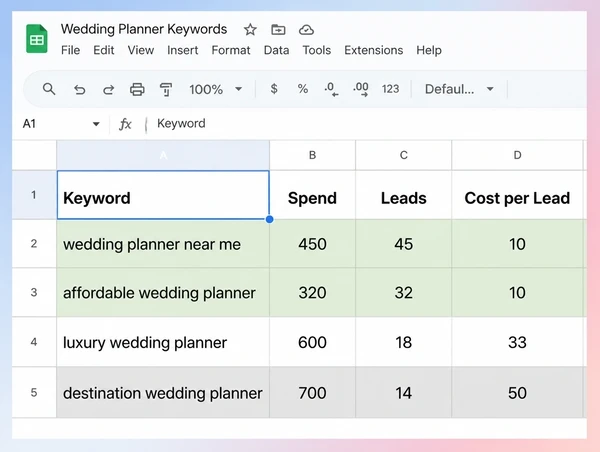Select cell luxury wedding planner
The width and height of the screenshot is (600, 452).
click(x=163, y=342)
